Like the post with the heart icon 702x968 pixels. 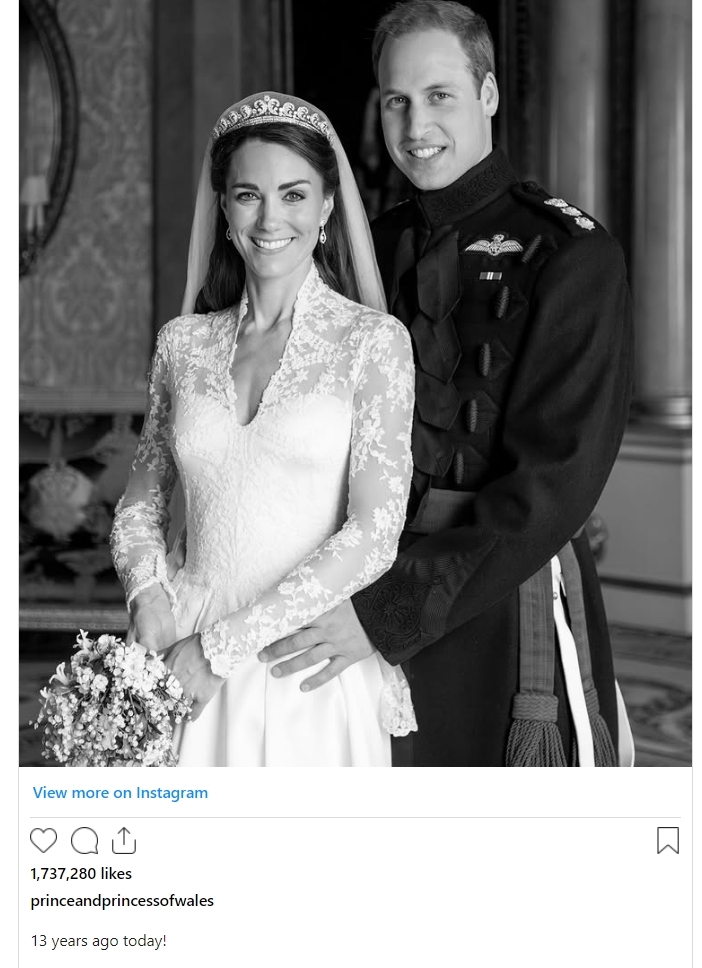43,841
